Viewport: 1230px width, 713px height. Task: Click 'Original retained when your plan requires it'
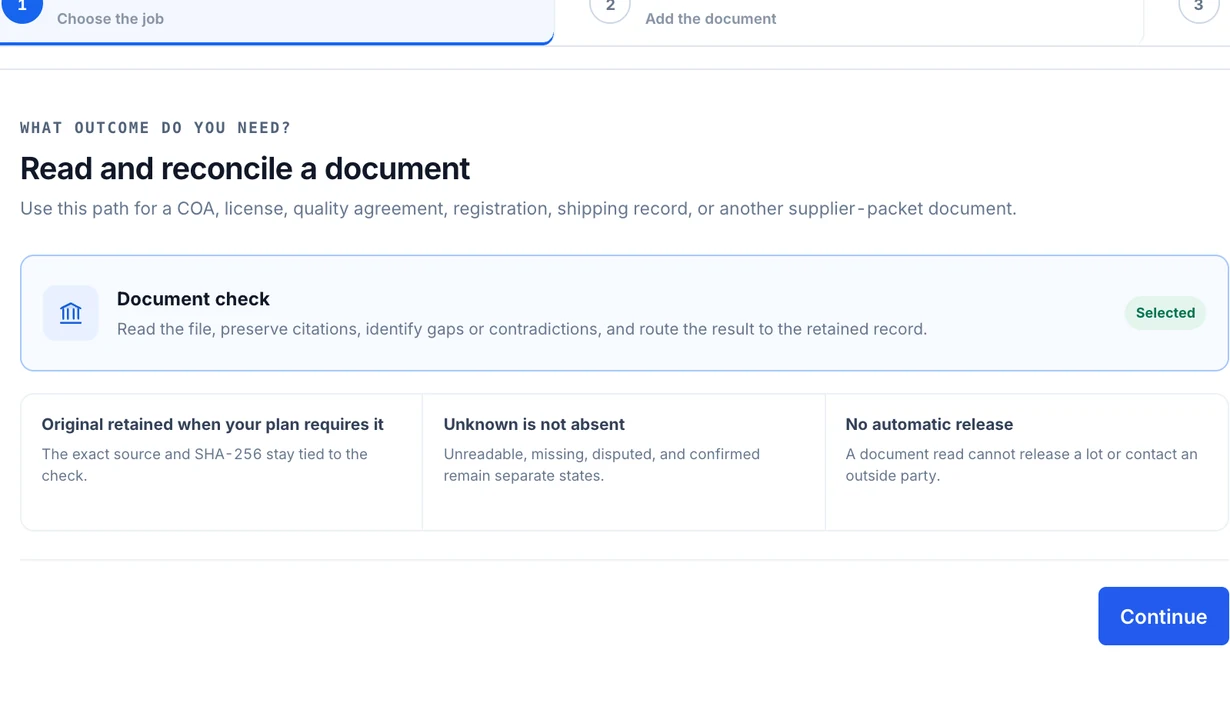pos(213,424)
